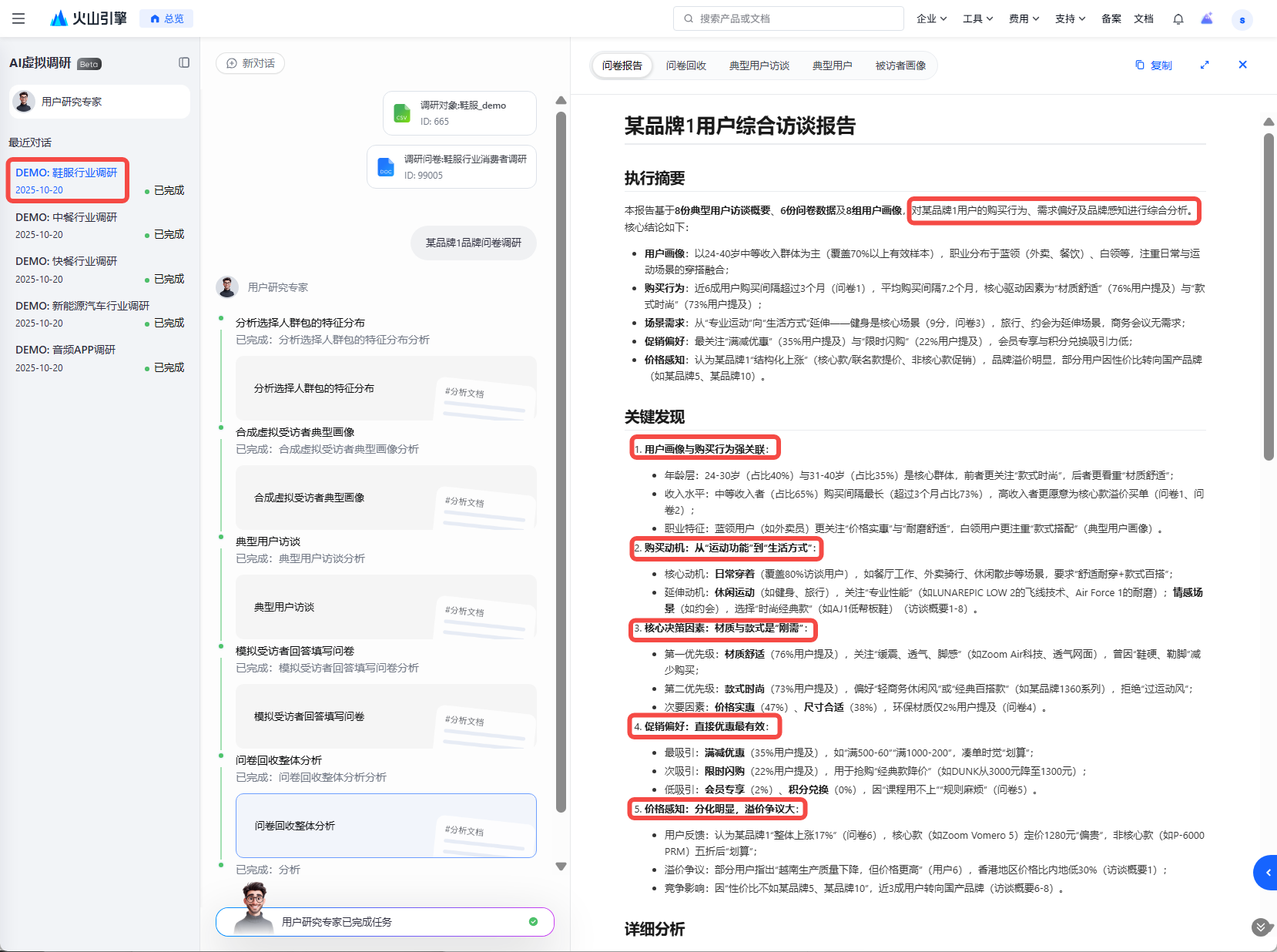Click the heading 用户画像与购买行为强关联
1277x952 pixels.
click(x=706, y=449)
